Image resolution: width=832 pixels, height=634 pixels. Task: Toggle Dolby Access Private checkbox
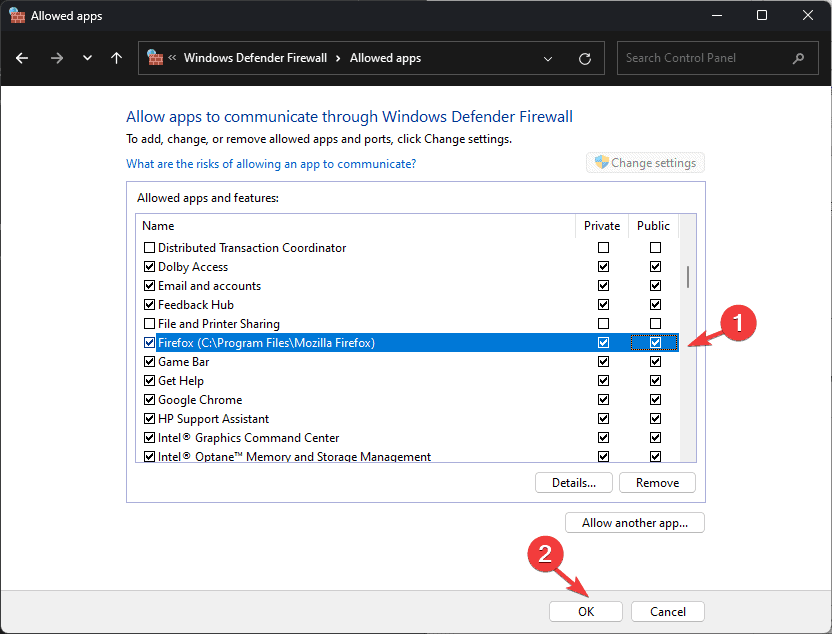point(603,266)
